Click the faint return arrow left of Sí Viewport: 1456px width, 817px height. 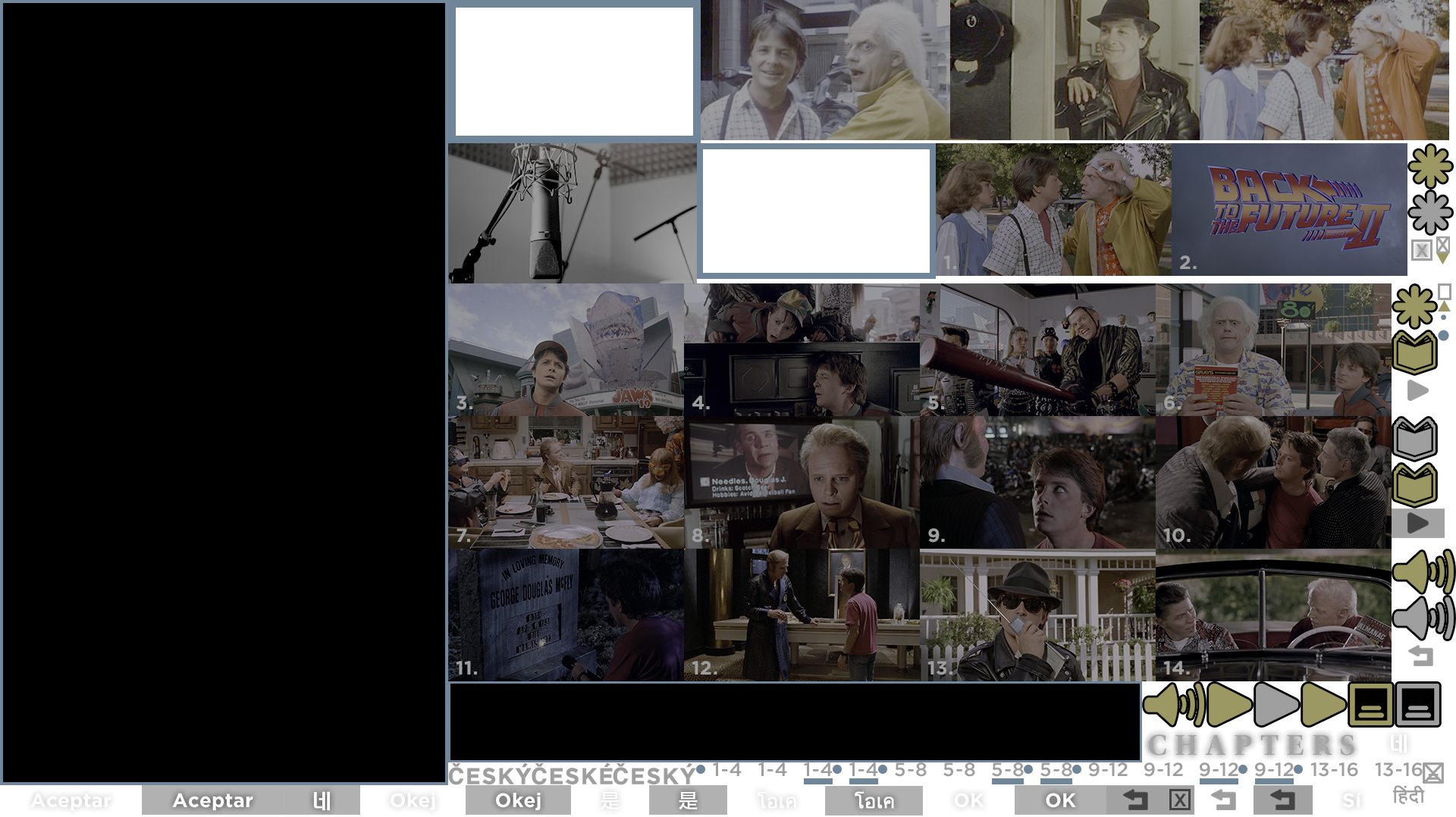(x=1223, y=800)
